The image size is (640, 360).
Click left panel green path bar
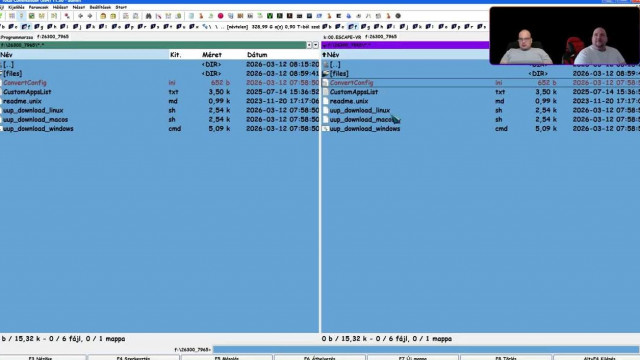point(153,45)
